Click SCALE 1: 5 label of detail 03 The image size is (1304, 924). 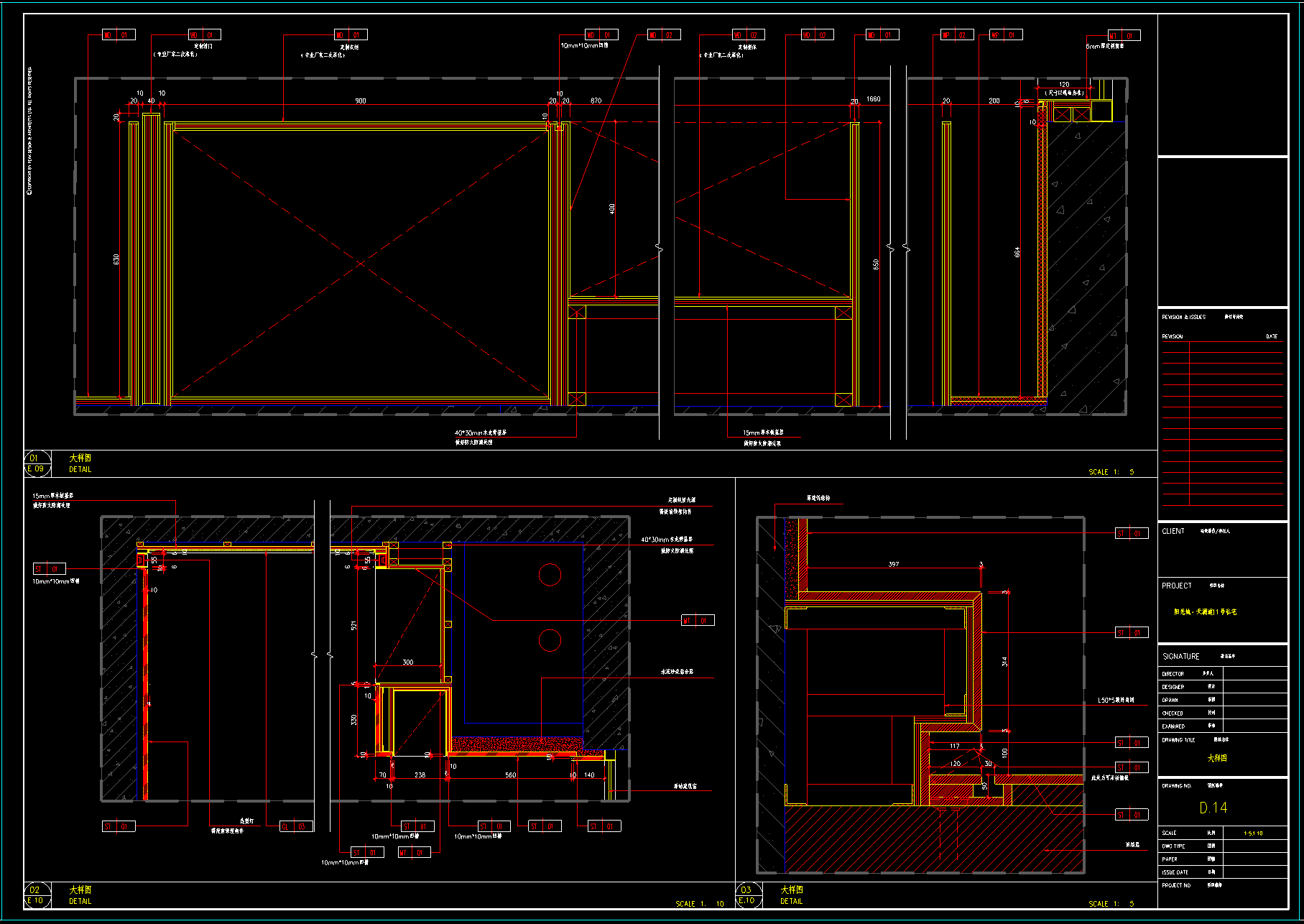click(1111, 904)
